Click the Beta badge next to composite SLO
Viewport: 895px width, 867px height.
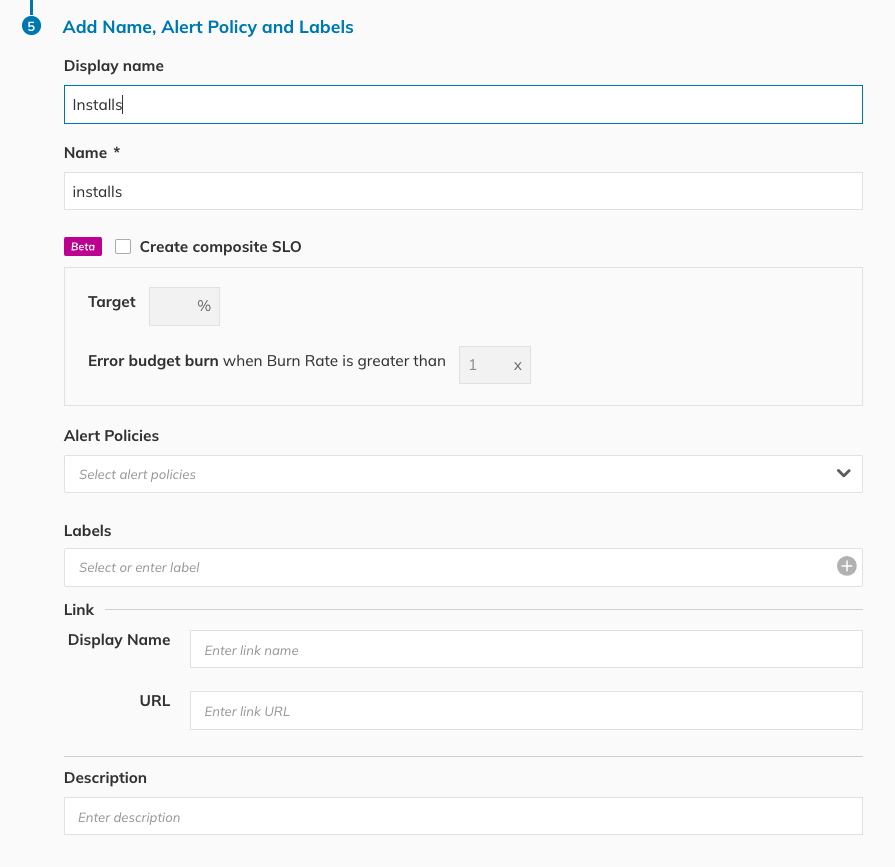(x=82, y=246)
